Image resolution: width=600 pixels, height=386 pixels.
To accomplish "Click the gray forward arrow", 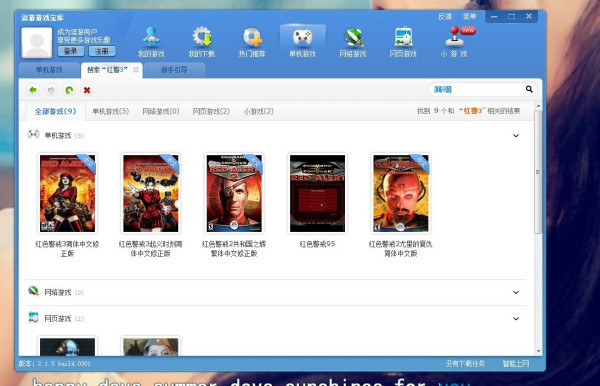I will (51, 90).
